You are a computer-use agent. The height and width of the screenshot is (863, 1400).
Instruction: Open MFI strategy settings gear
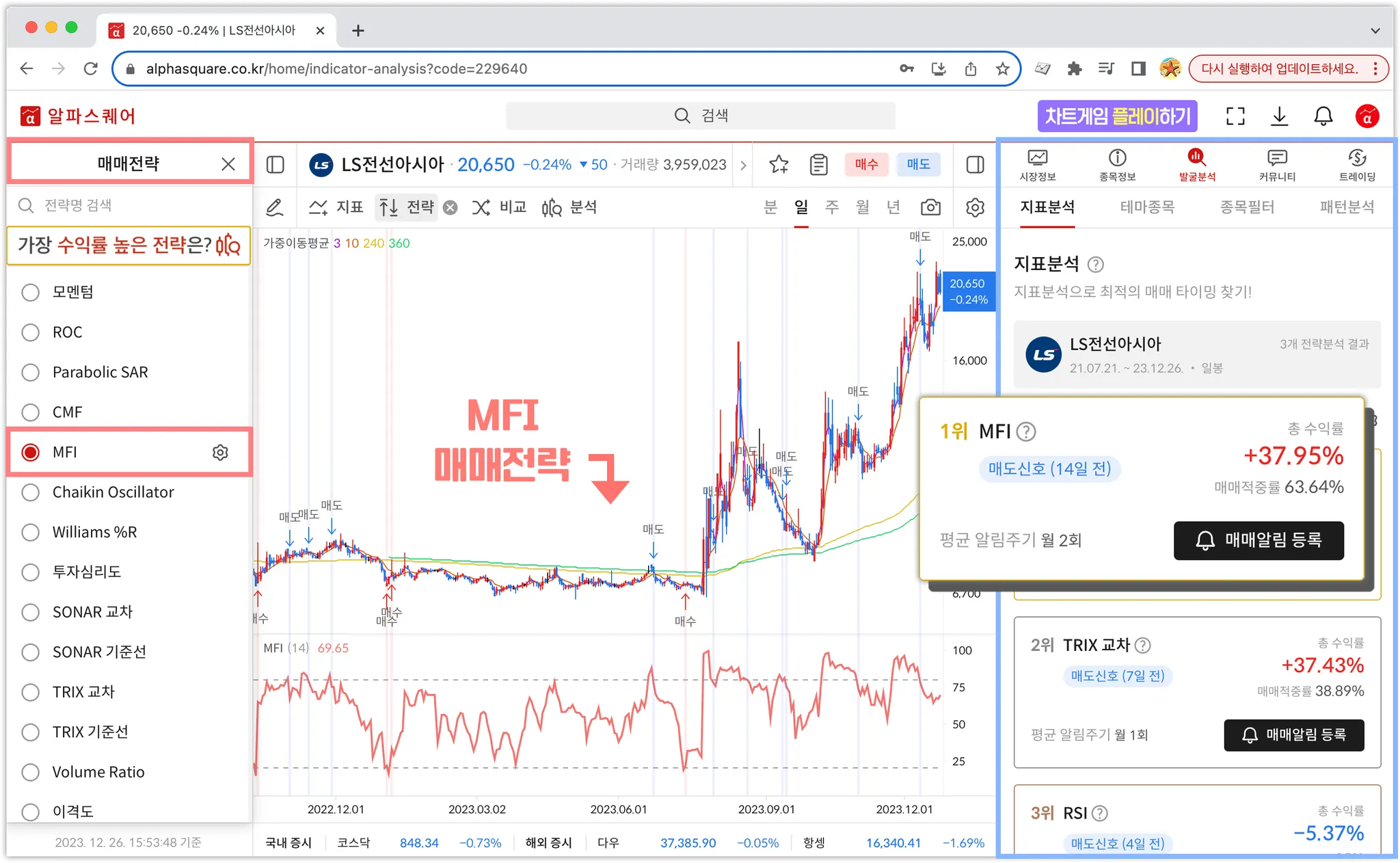tap(220, 452)
